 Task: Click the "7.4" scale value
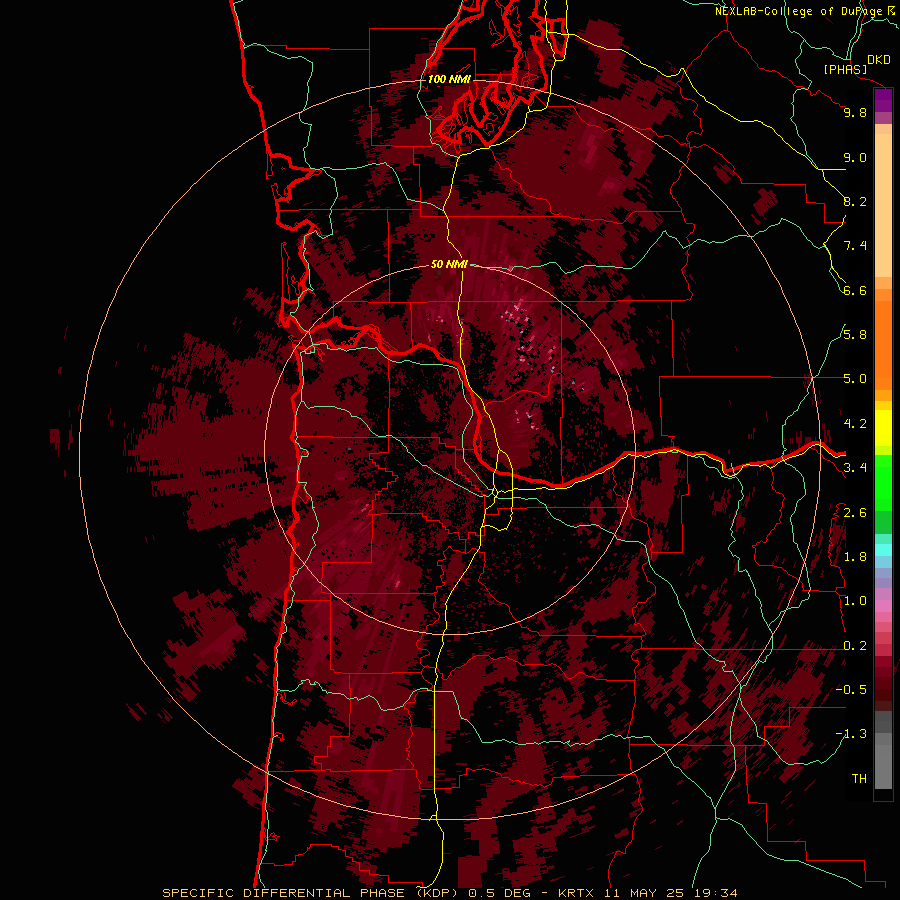click(x=855, y=246)
